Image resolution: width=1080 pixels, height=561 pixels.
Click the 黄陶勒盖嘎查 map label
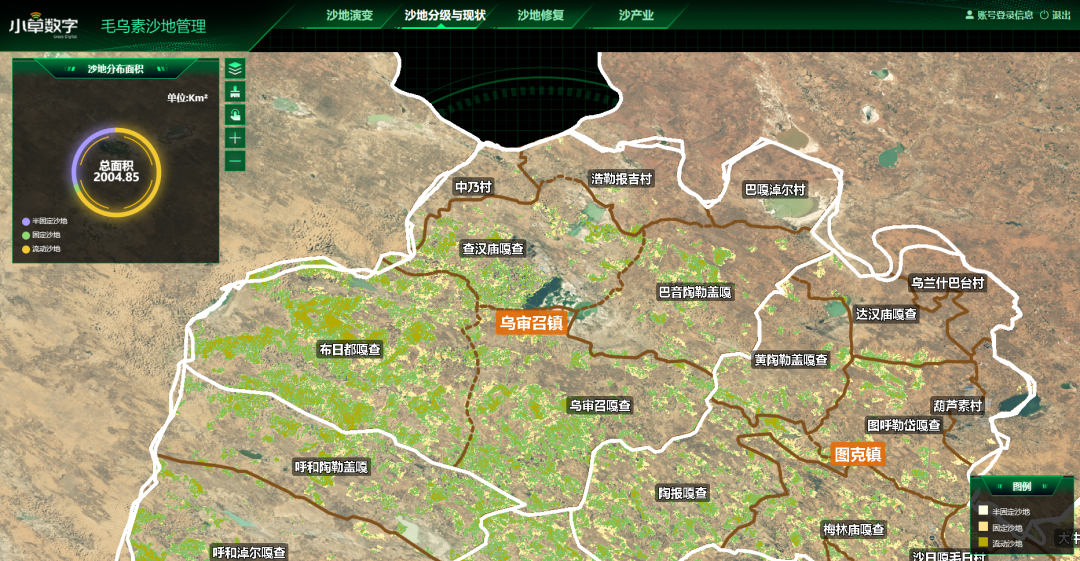point(791,360)
